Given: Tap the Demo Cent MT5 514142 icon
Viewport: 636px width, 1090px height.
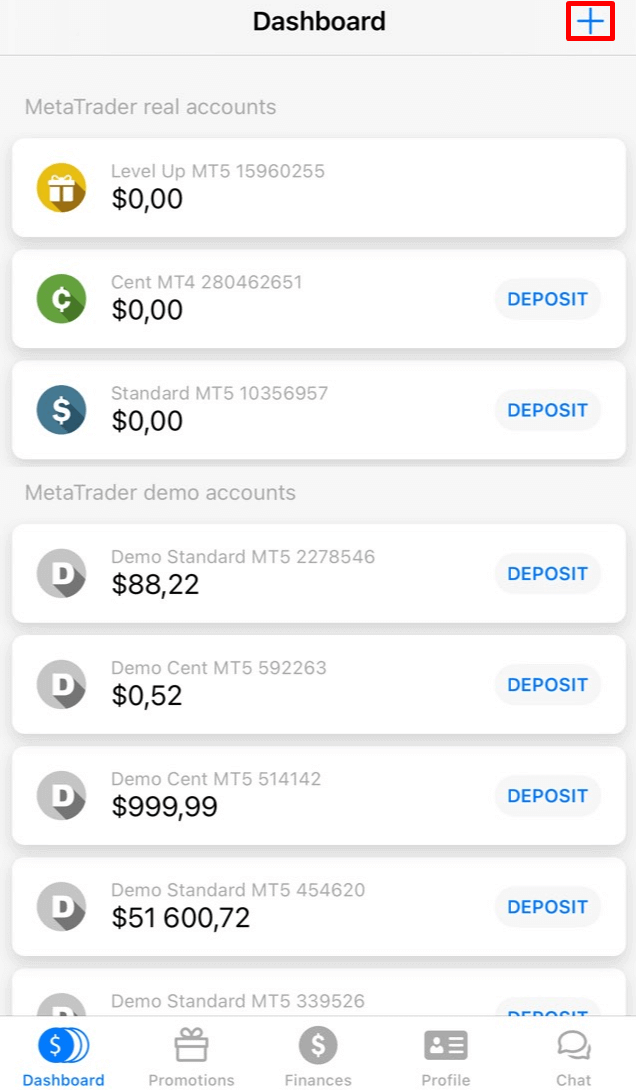Looking at the screenshot, I should tap(61, 795).
